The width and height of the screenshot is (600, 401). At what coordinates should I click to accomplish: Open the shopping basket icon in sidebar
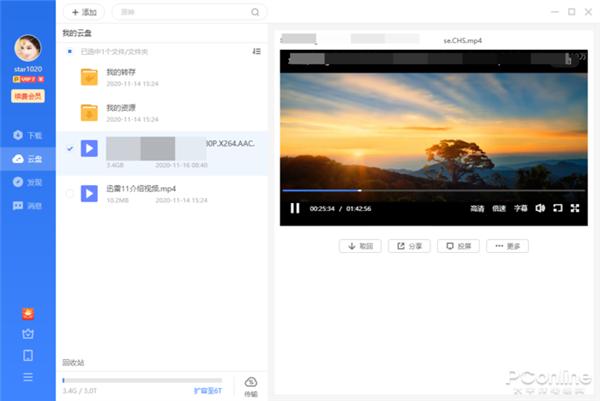click(x=27, y=334)
